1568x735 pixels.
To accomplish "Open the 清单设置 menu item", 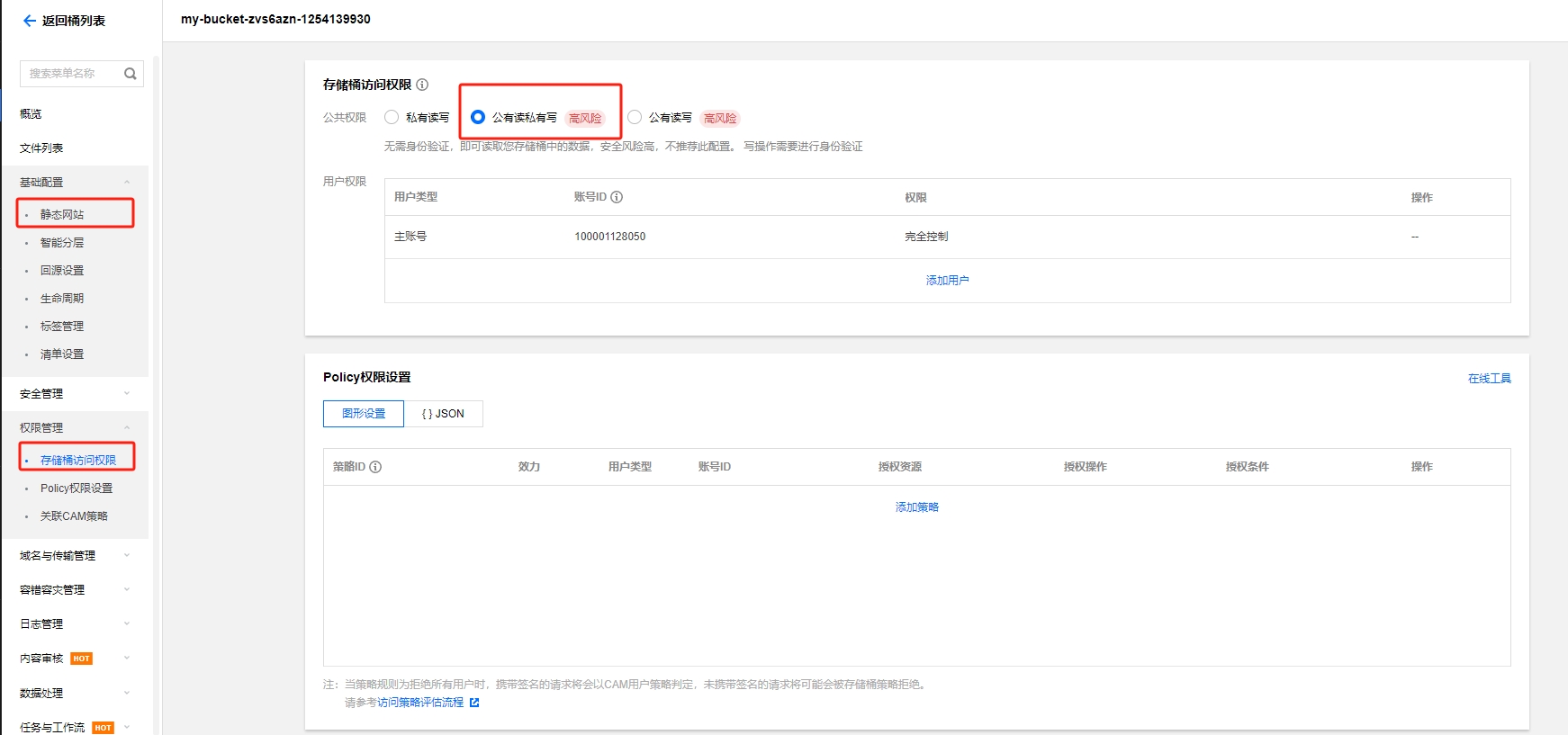I will [x=62, y=354].
